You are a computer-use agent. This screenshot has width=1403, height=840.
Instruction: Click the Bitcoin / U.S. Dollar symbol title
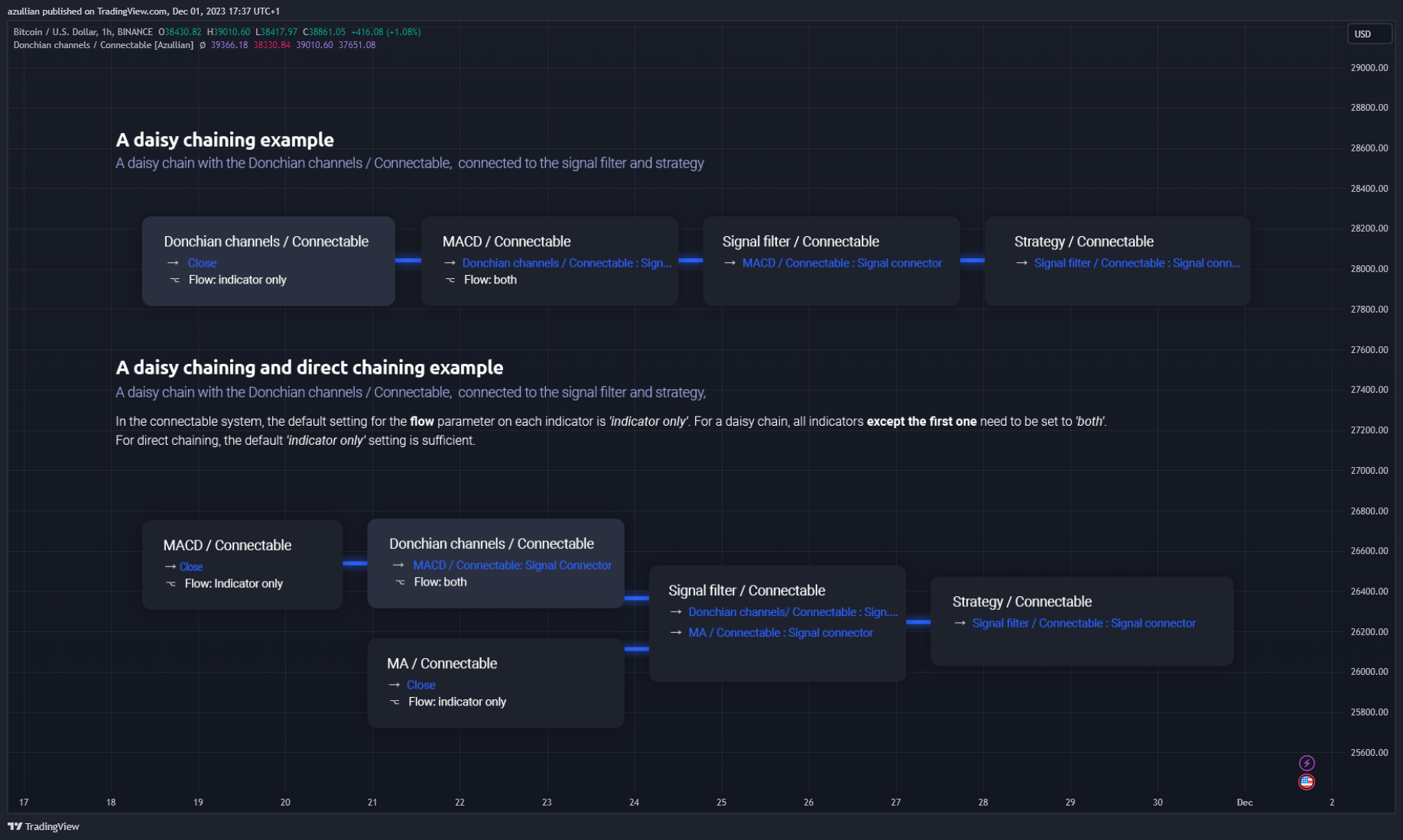(x=83, y=32)
